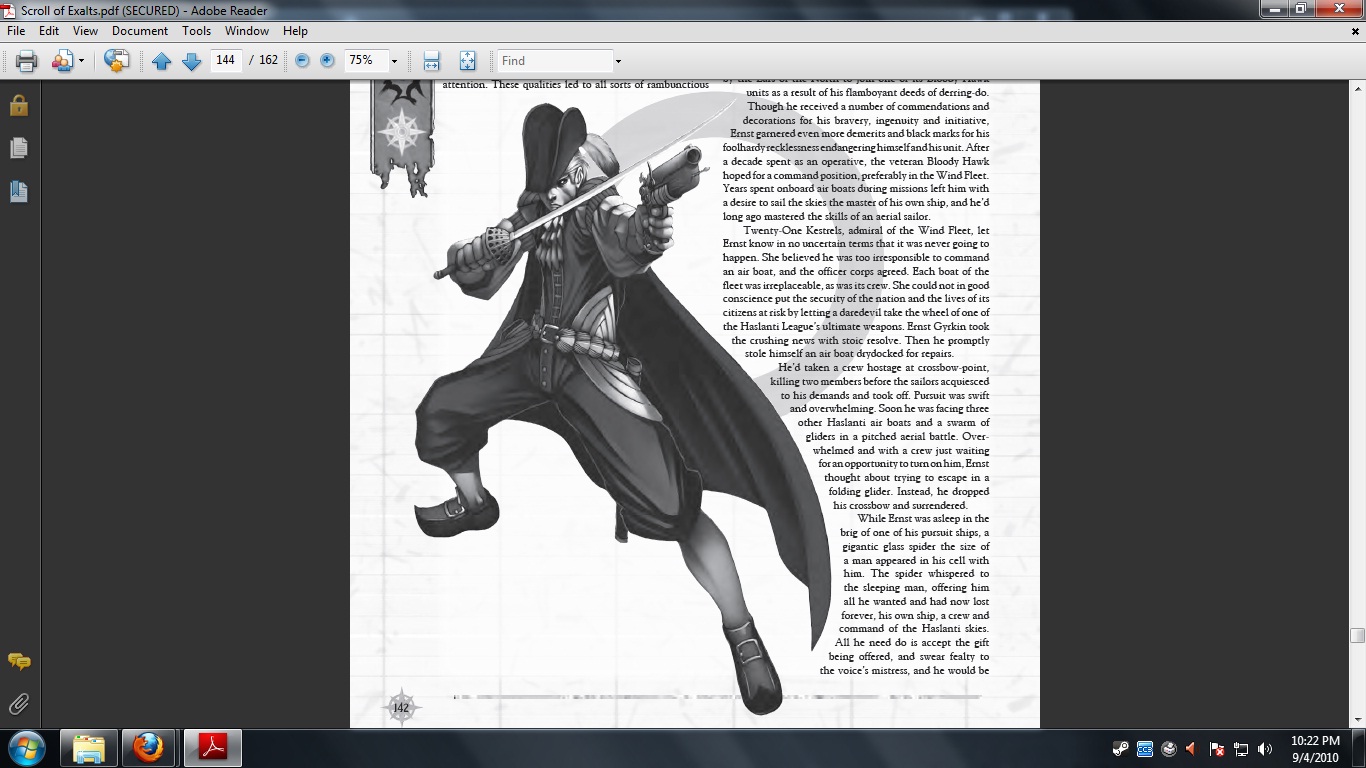The image size is (1366, 768).
Task: Click the blue CCC tray icon
Action: point(1145,749)
